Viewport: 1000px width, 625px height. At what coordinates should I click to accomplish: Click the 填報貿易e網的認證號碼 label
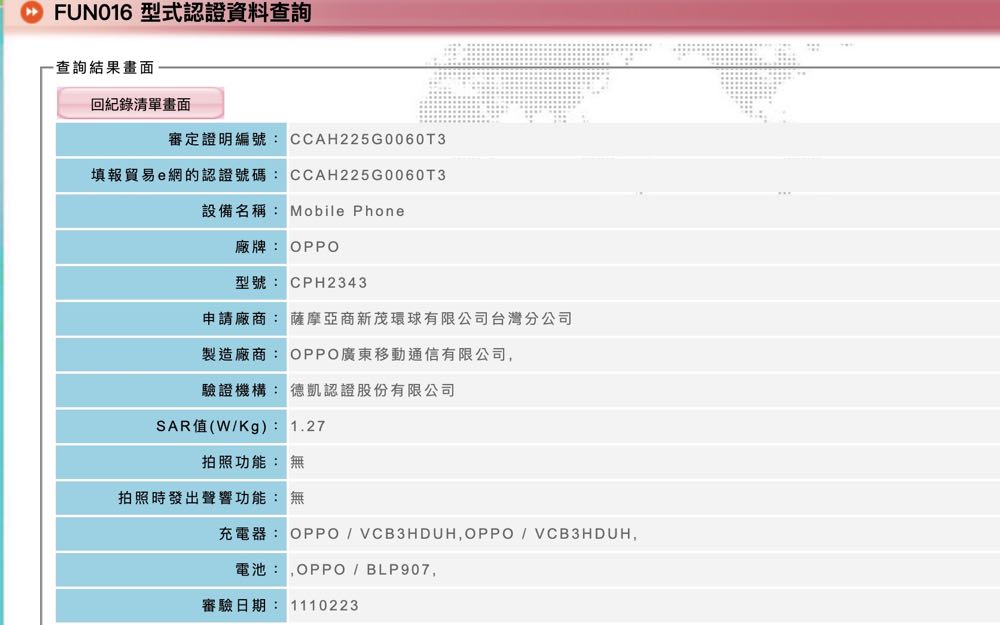186,175
